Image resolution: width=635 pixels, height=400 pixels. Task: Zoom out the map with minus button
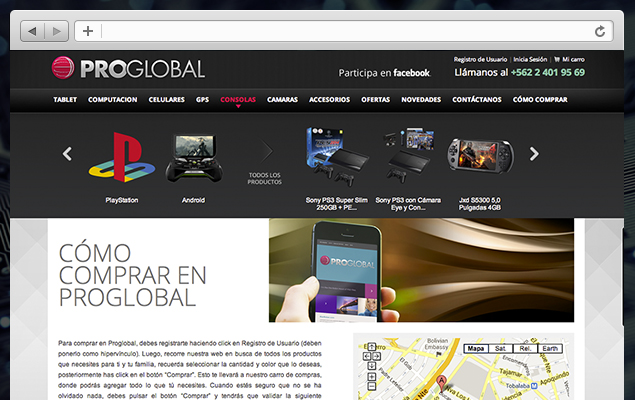371,386
